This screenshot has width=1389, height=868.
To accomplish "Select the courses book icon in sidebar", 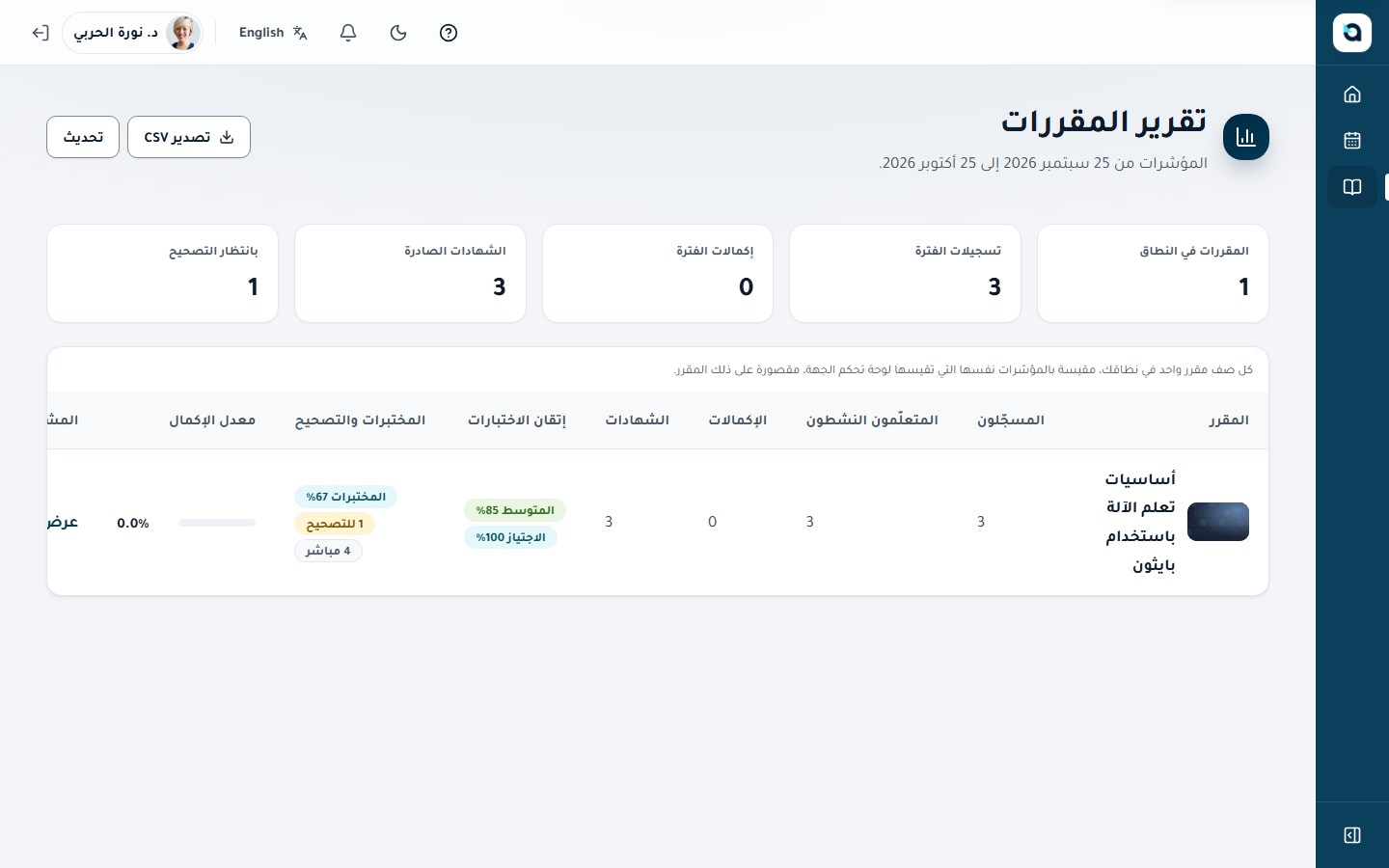I will tap(1352, 187).
